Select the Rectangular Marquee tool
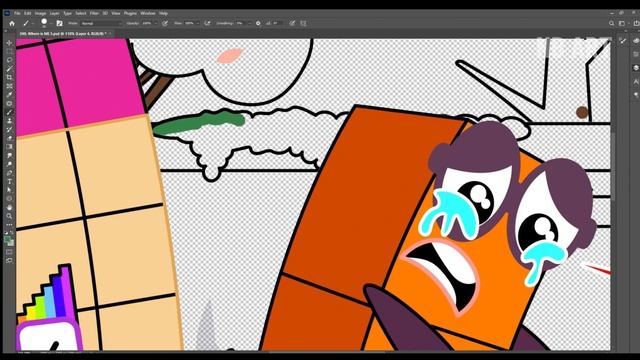Viewport: 640px width, 360px height. tap(9, 51)
